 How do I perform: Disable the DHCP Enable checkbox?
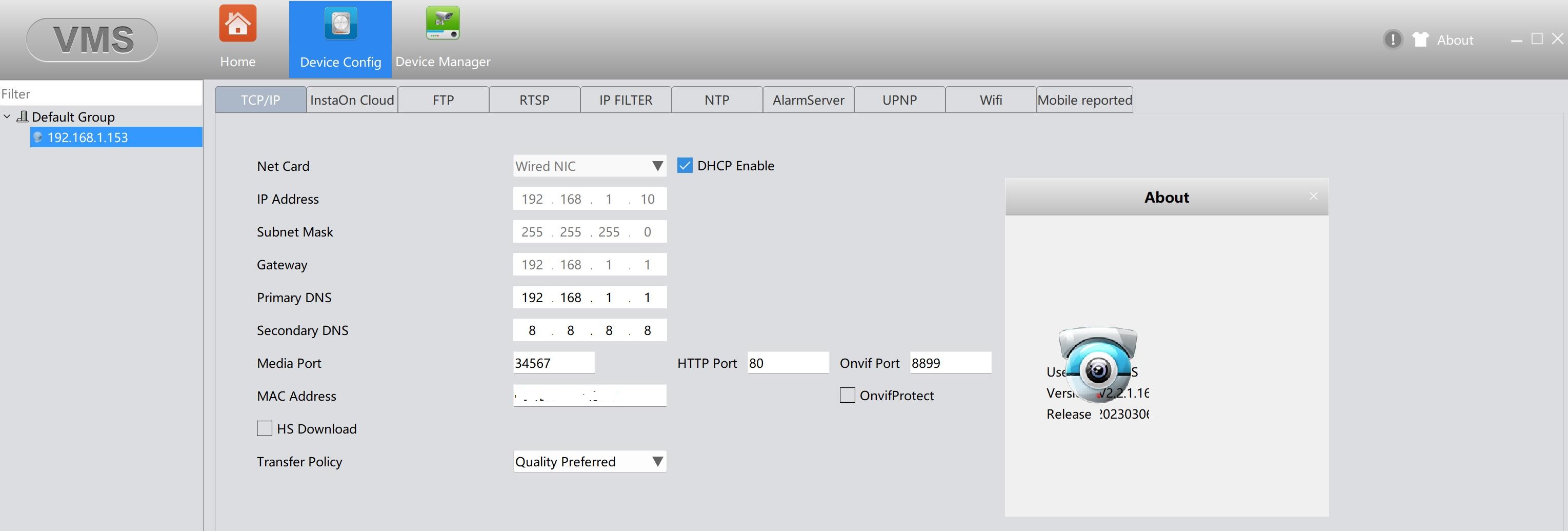(x=685, y=166)
